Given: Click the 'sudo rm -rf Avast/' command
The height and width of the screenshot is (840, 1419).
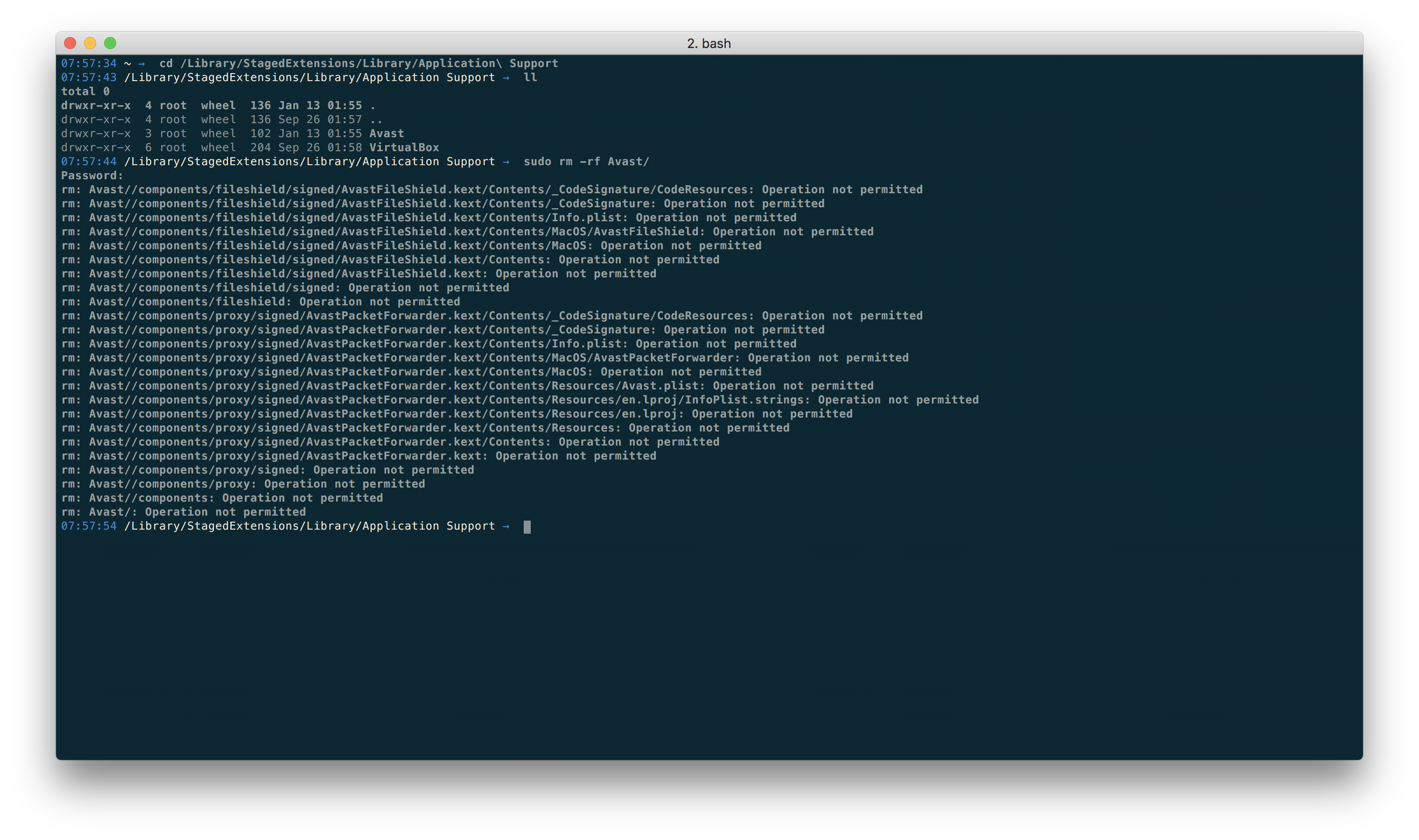Looking at the screenshot, I should 586,162.
